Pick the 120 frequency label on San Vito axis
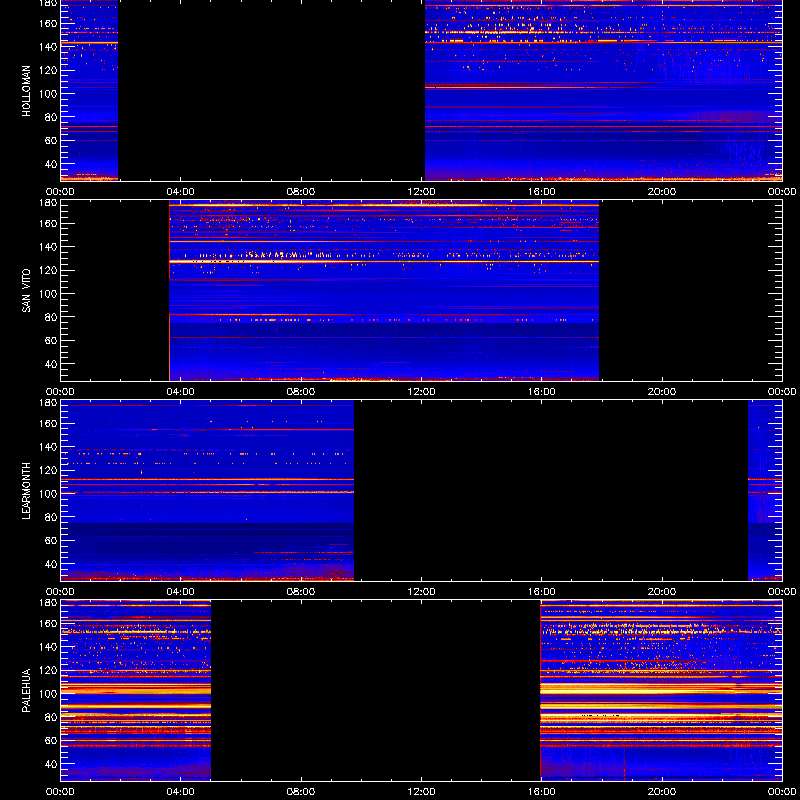Viewport: 800px width, 800px height. click(x=49, y=270)
